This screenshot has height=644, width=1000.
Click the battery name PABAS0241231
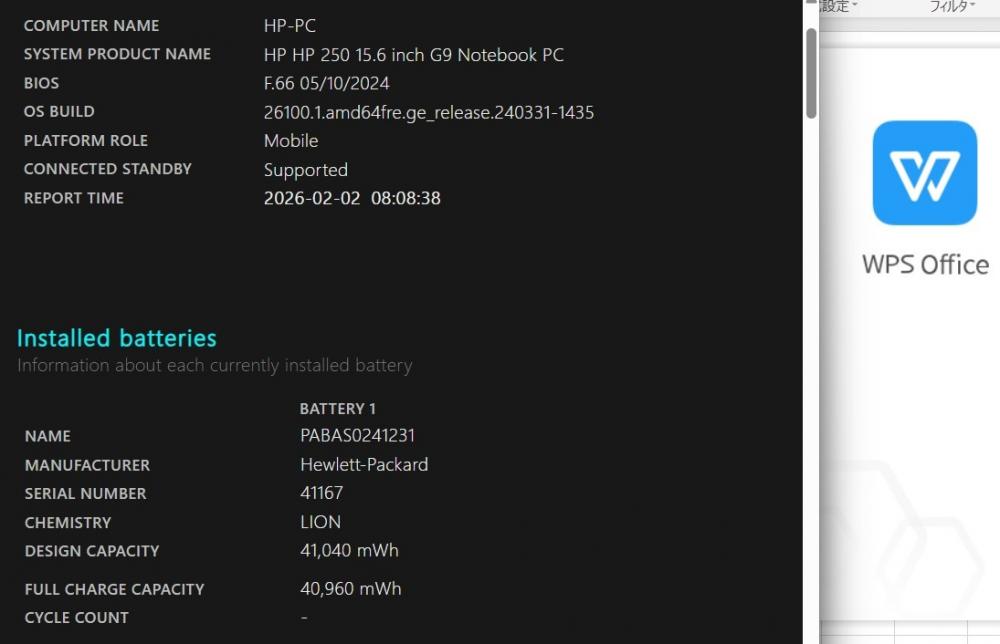click(x=357, y=435)
